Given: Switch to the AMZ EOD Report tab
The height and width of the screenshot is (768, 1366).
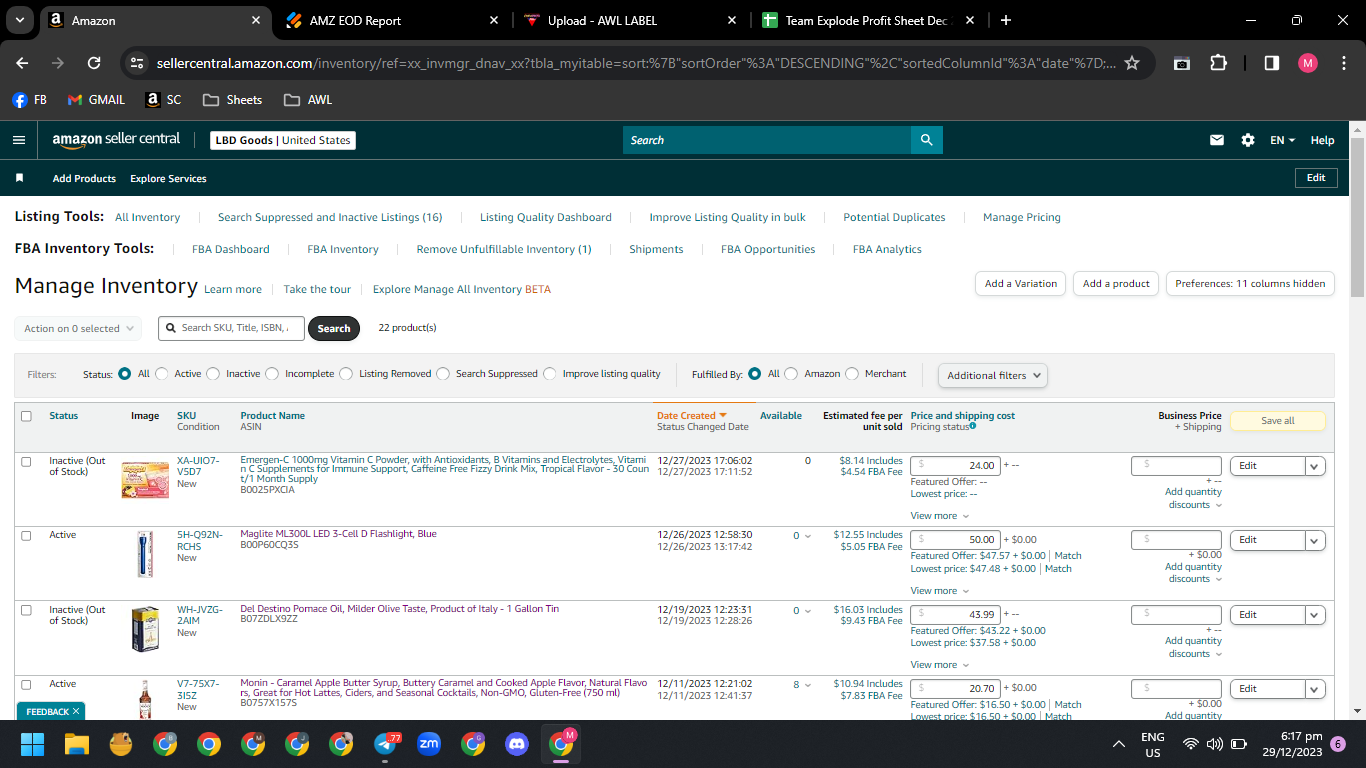Looking at the screenshot, I should [390, 20].
